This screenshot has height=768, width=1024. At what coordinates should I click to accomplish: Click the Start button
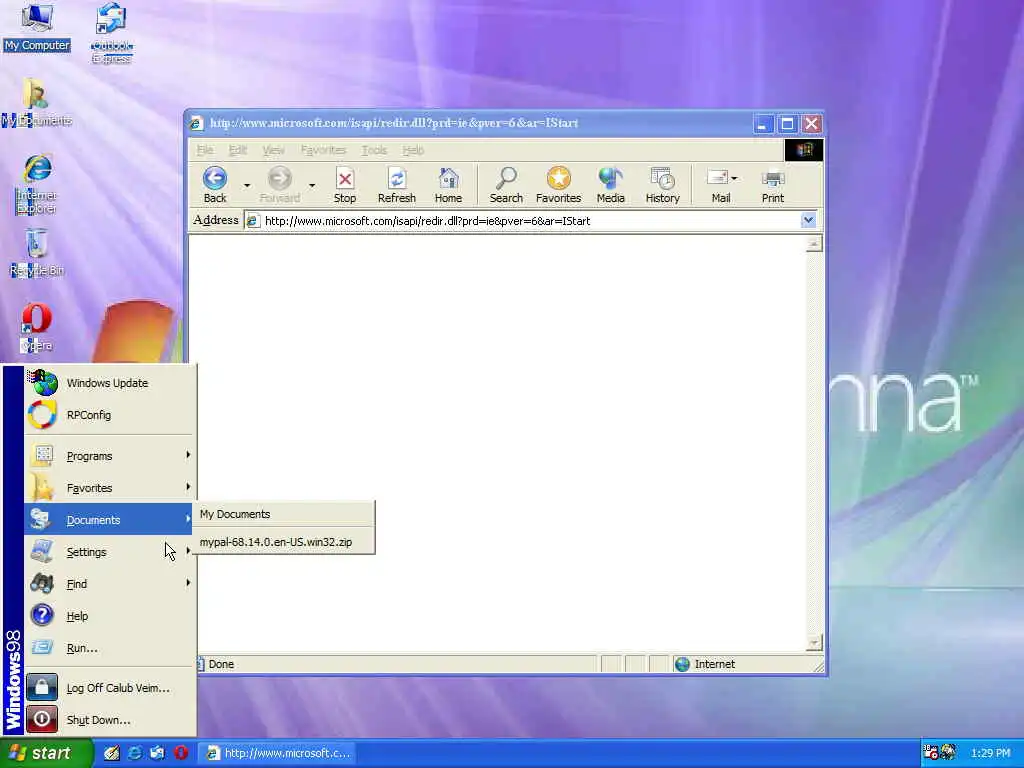tap(46, 753)
